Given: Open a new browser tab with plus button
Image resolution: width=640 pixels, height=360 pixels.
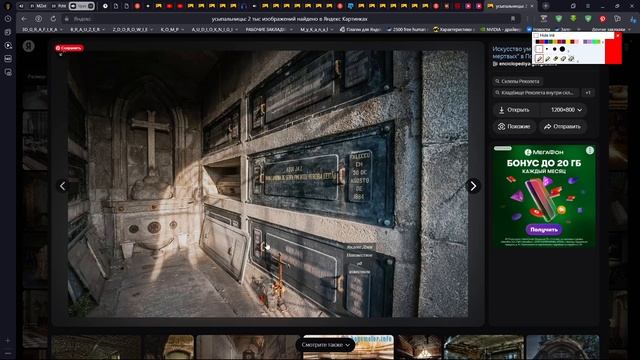Looking at the screenshot, I should point(546,6).
